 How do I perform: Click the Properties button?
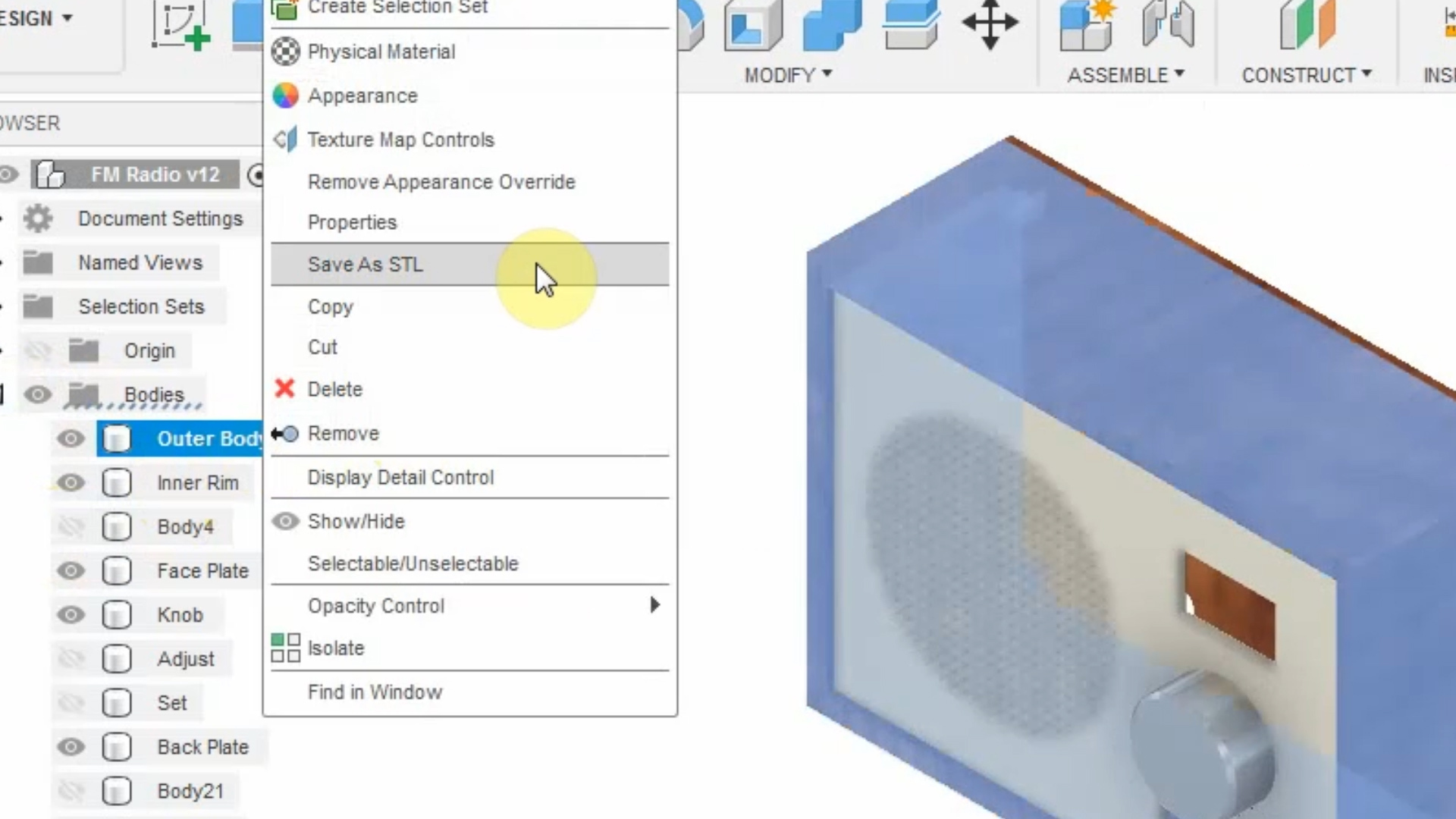(352, 222)
